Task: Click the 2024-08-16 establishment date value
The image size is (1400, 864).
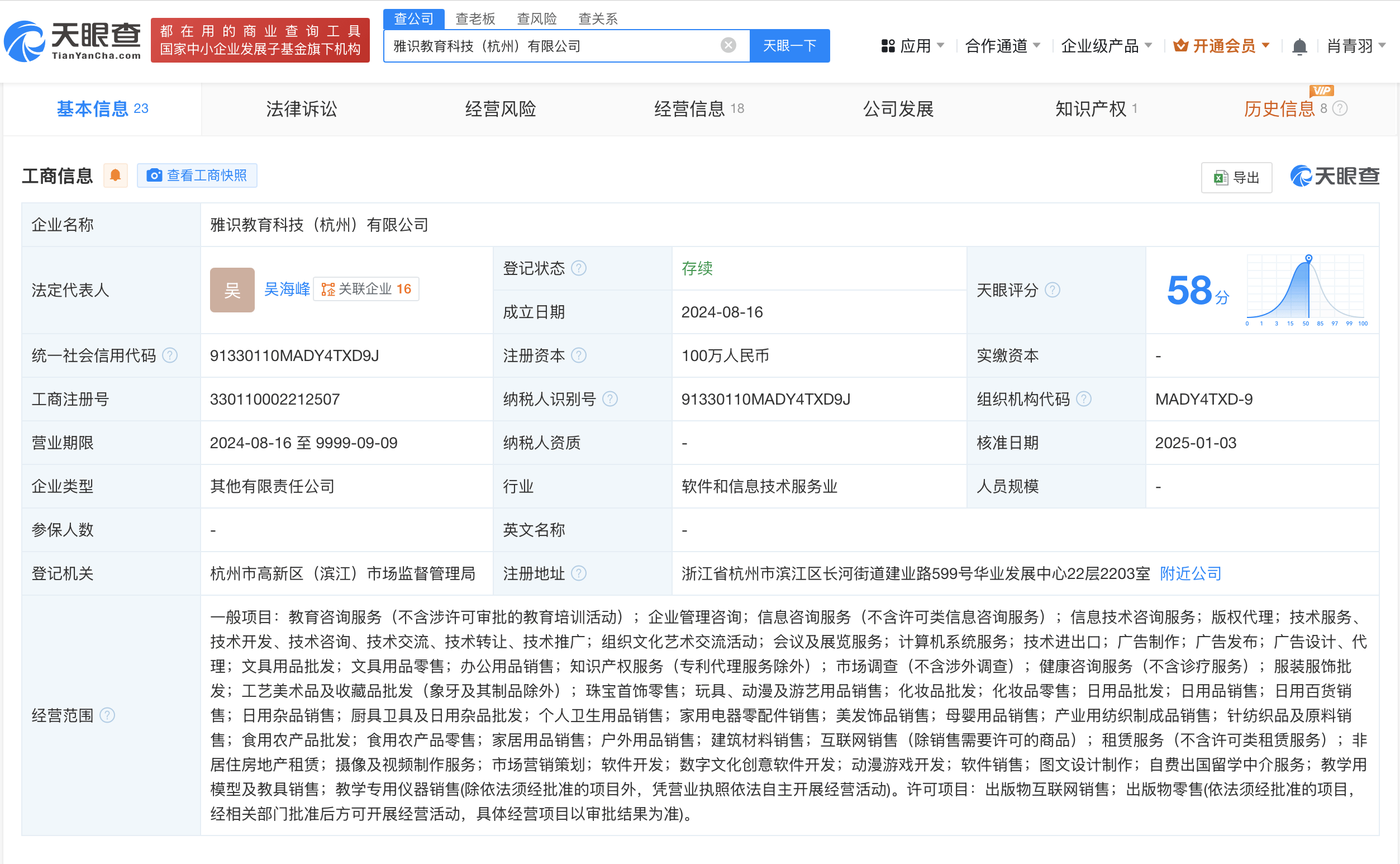Action: 722,312
